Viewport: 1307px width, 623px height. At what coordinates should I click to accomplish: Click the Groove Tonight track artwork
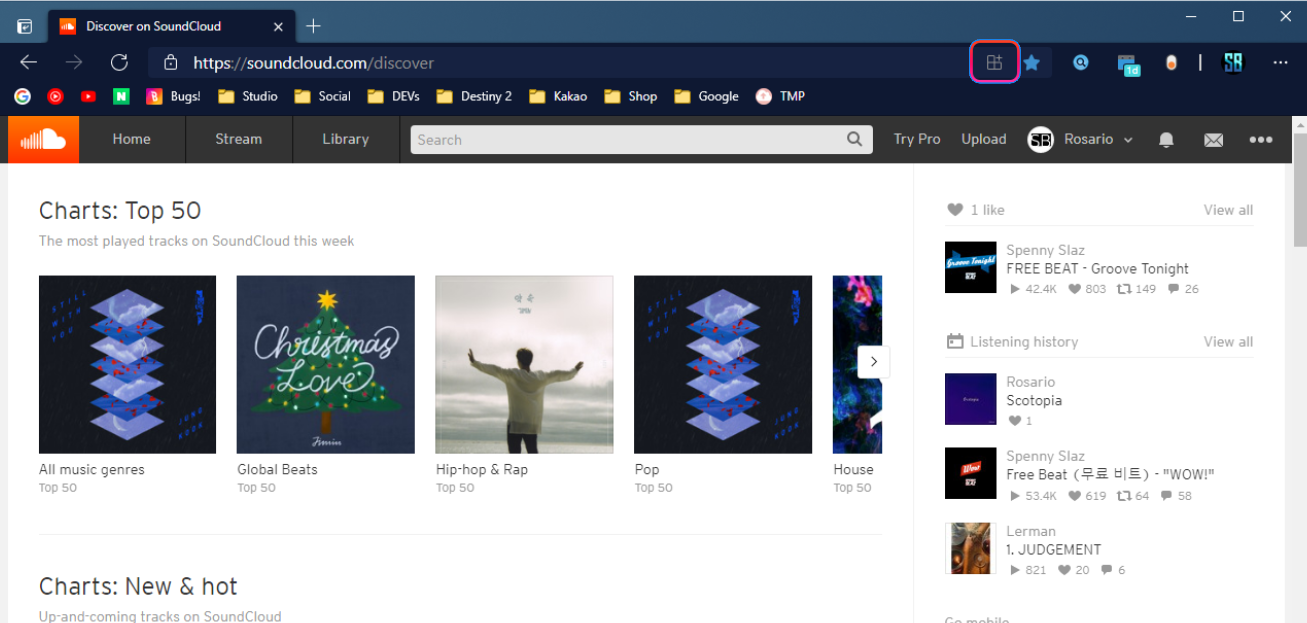970,267
